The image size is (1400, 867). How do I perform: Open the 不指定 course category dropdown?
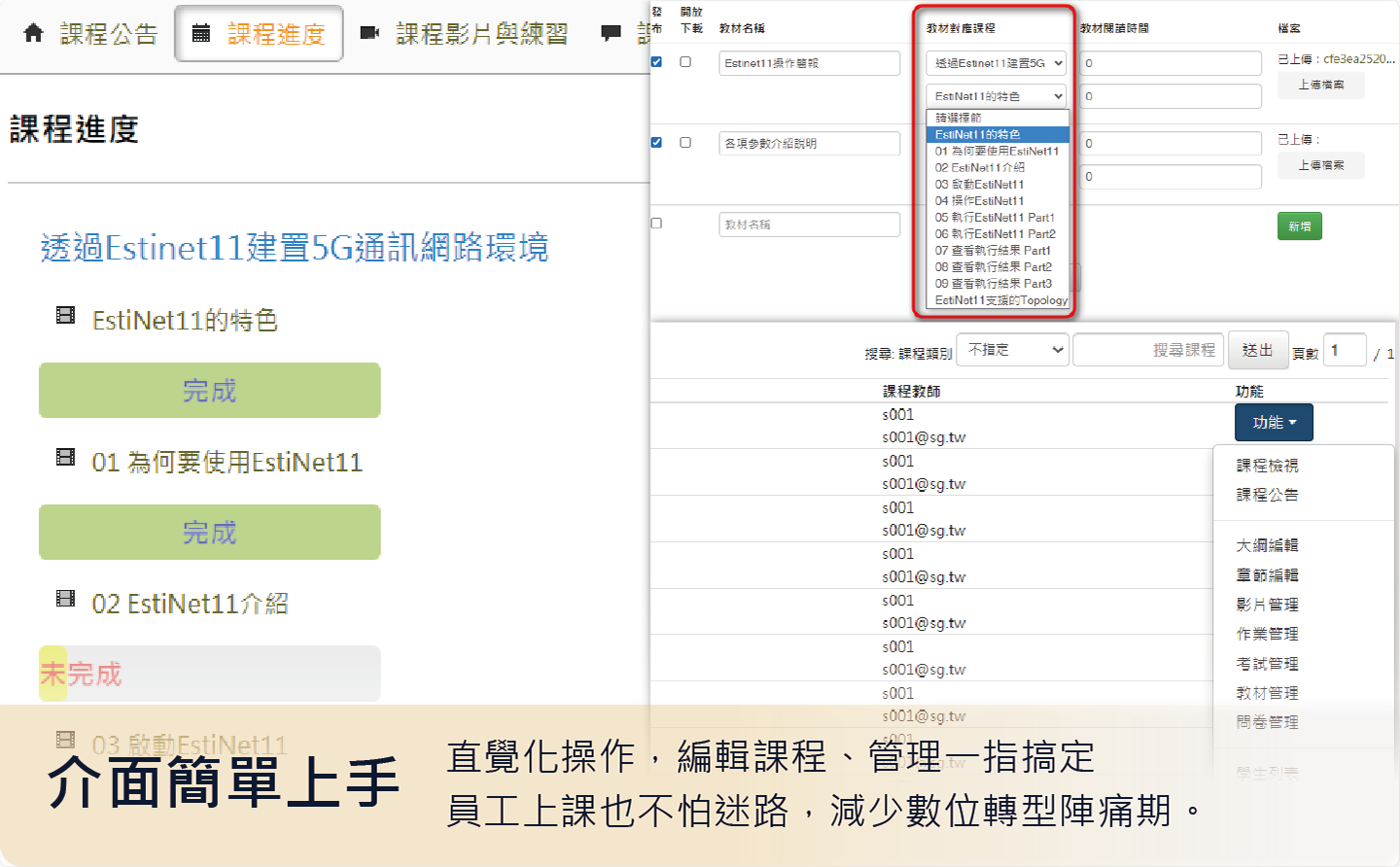(x=1013, y=350)
